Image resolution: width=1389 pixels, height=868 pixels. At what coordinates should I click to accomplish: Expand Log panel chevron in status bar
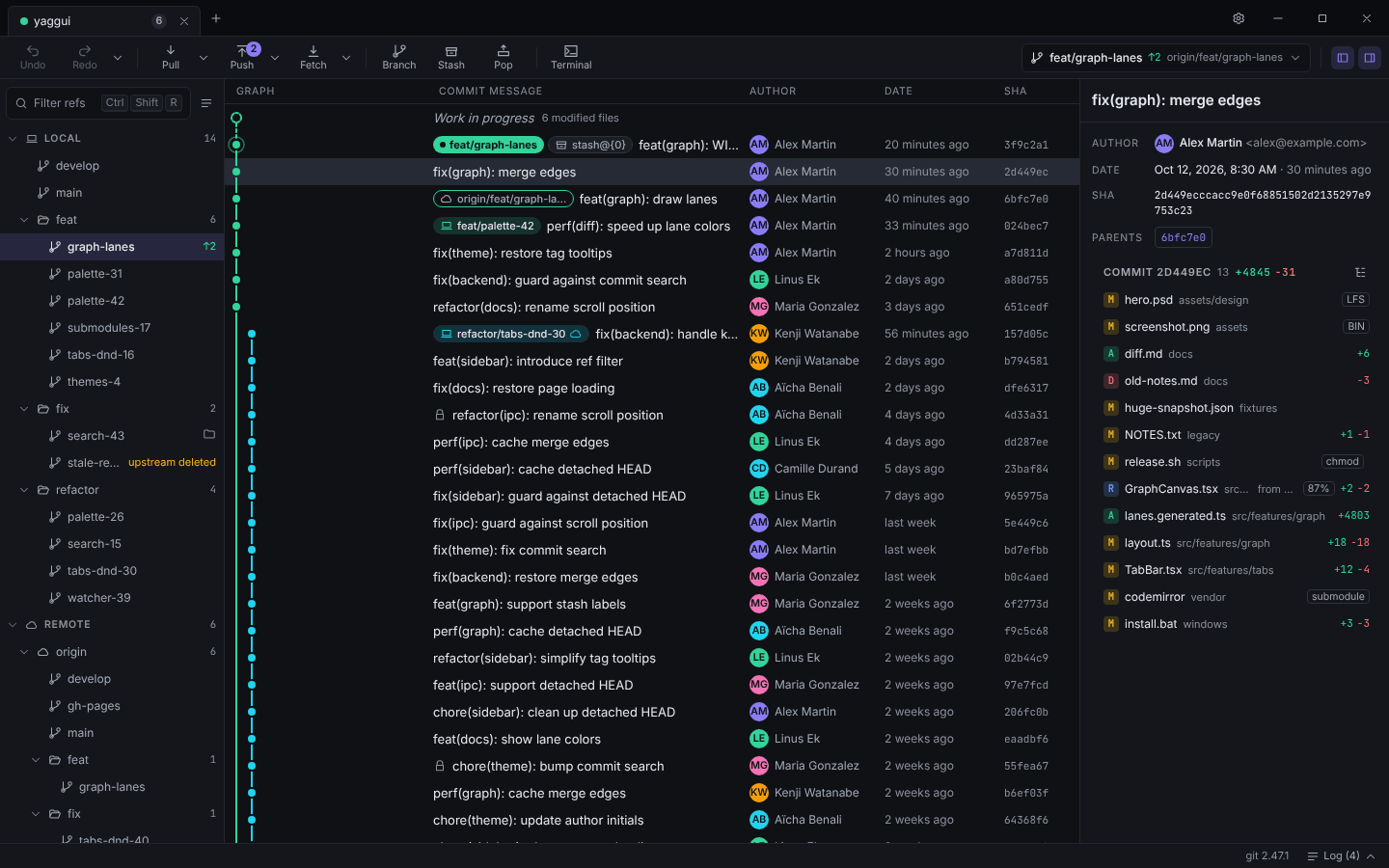(1371, 856)
